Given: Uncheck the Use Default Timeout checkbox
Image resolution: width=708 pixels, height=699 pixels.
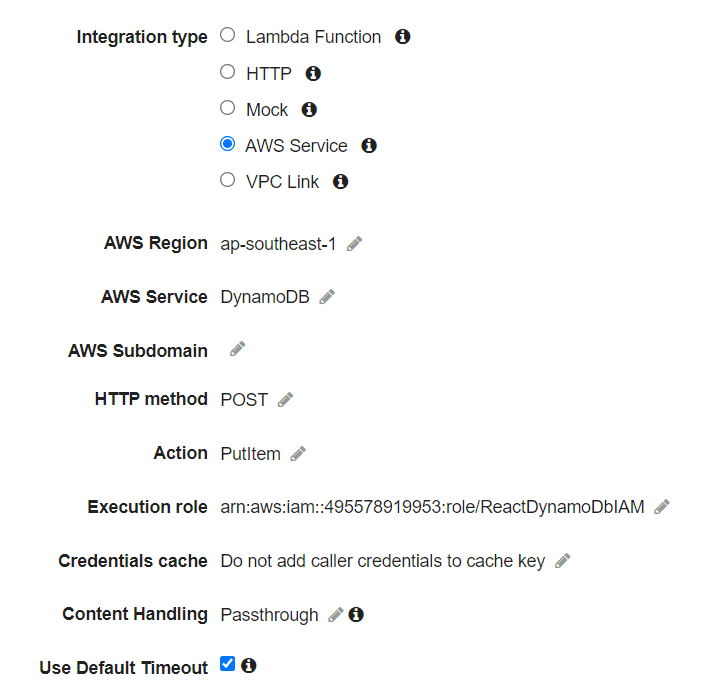Looking at the screenshot, I should [228, 664].
